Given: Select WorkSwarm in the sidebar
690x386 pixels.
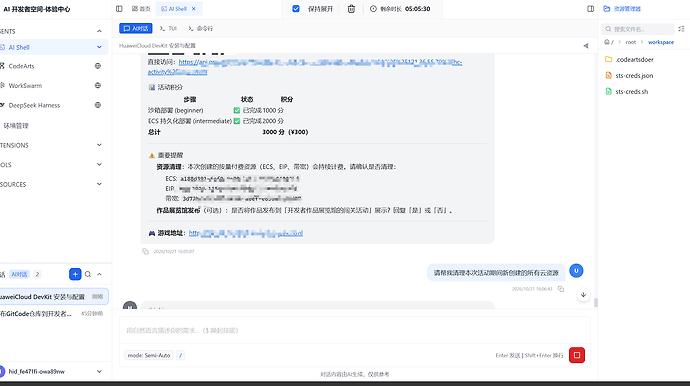Looking at the screenshot, I should click(25, 85).
